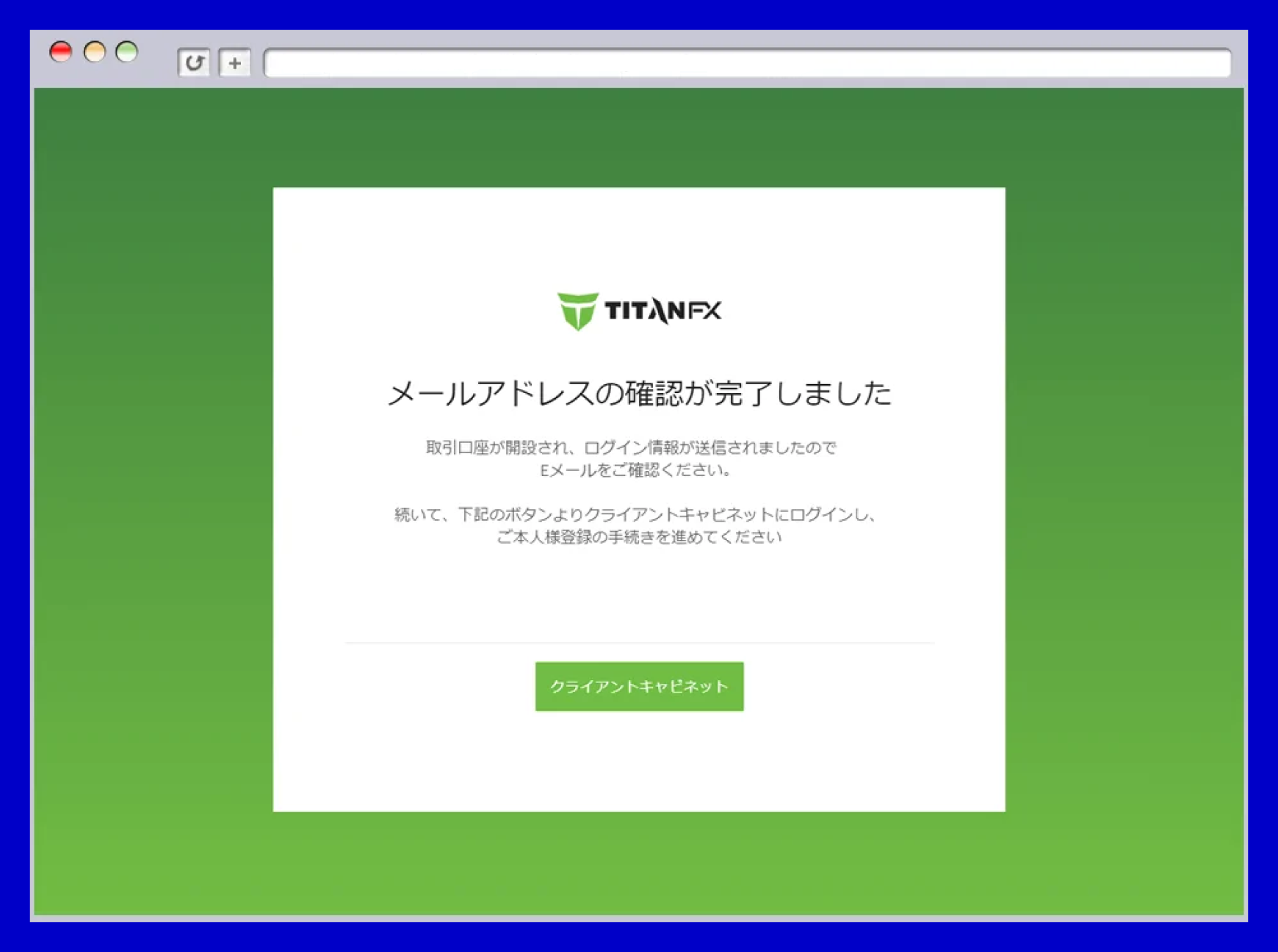Click the green maximize window button
Viewport: 1278px width, 952px height.
pos(127,51)
